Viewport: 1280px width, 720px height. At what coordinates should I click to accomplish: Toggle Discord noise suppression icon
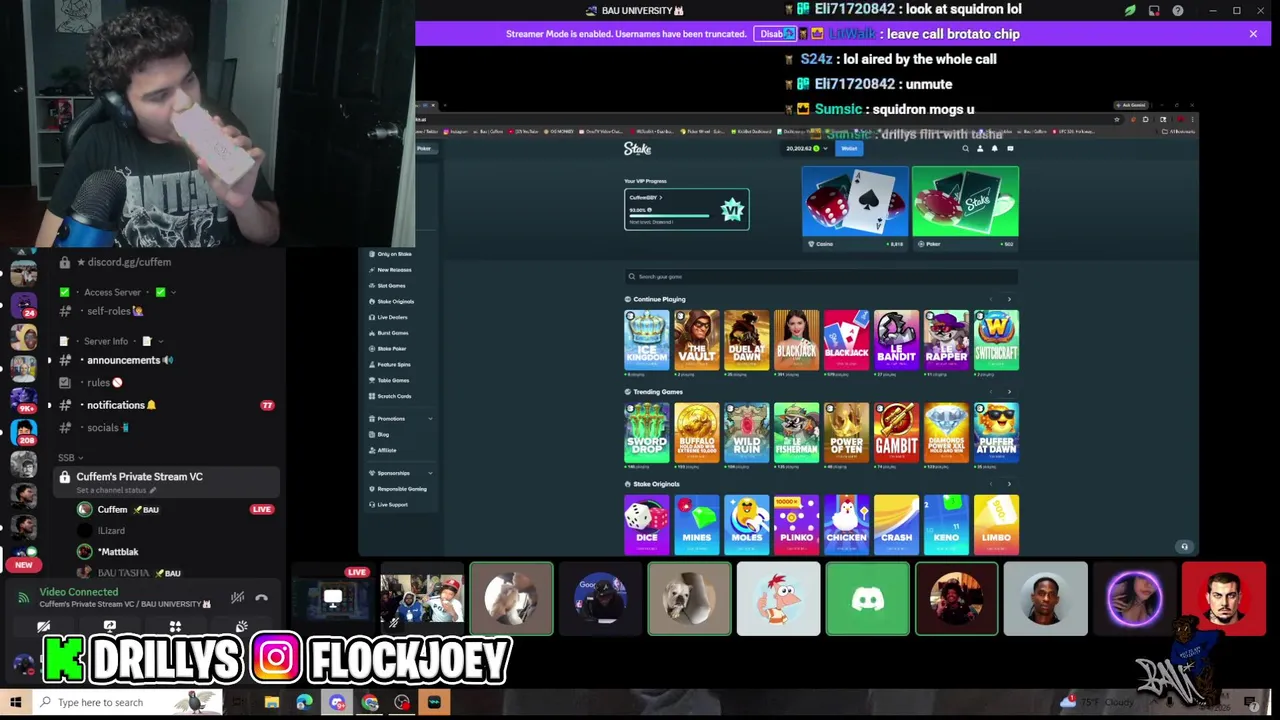point(237,598)
